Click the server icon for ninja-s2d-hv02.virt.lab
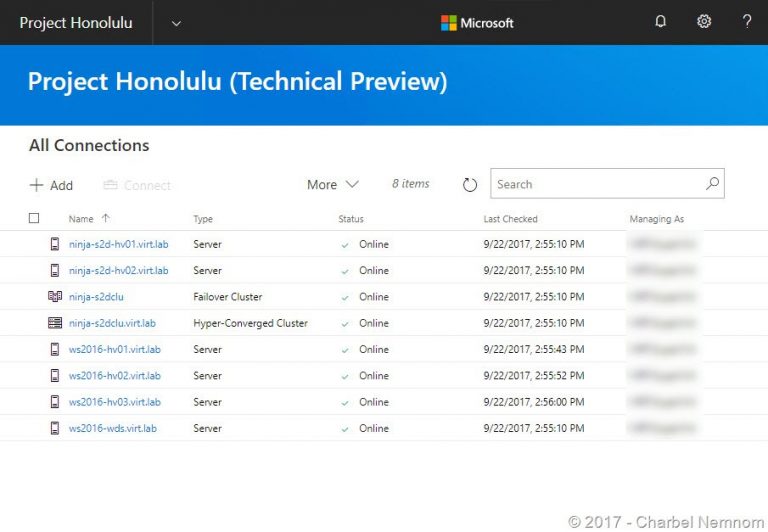 pyautogui.click(x=55, y=270)
